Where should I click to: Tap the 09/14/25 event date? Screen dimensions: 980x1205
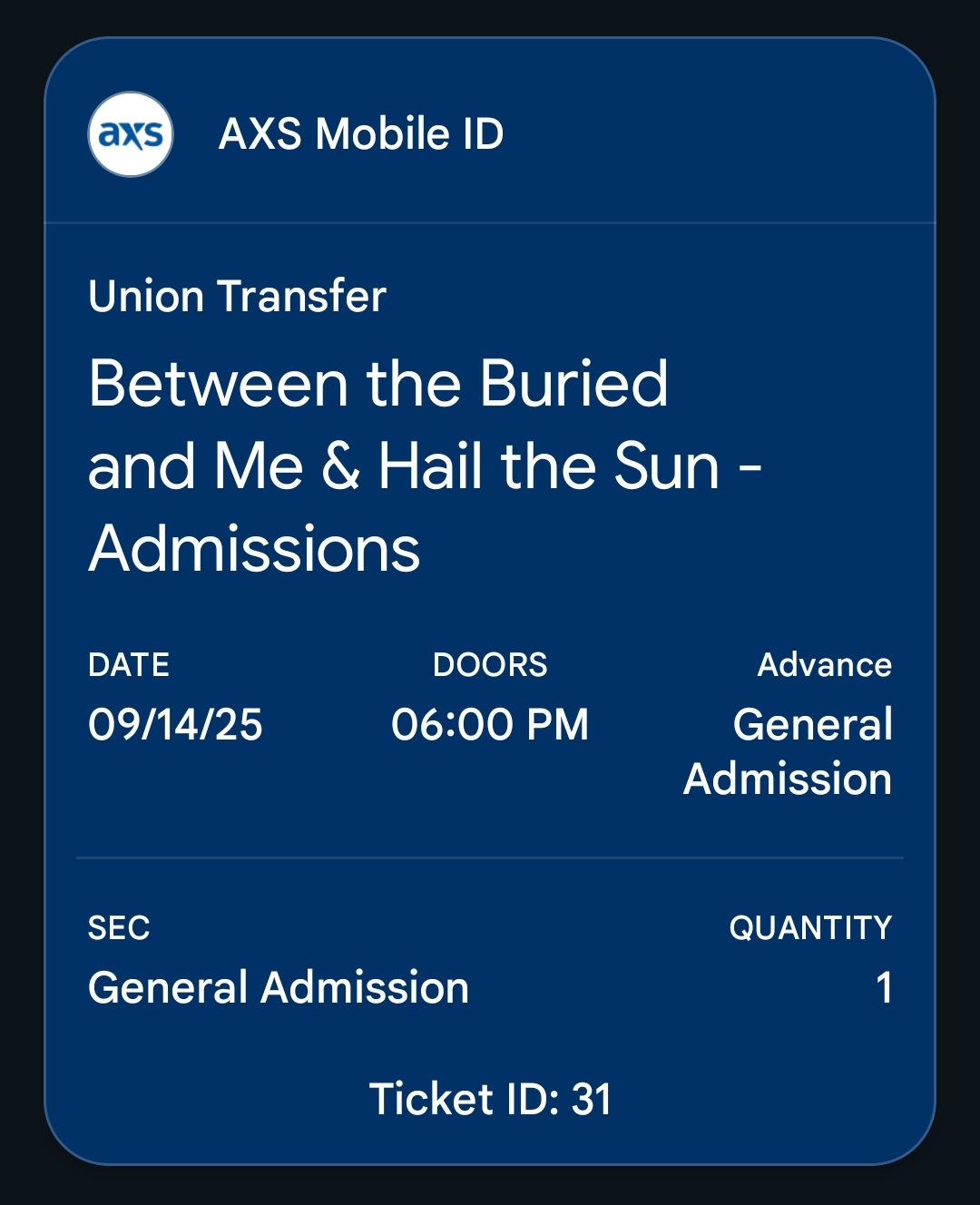click(x=175, y=725)
